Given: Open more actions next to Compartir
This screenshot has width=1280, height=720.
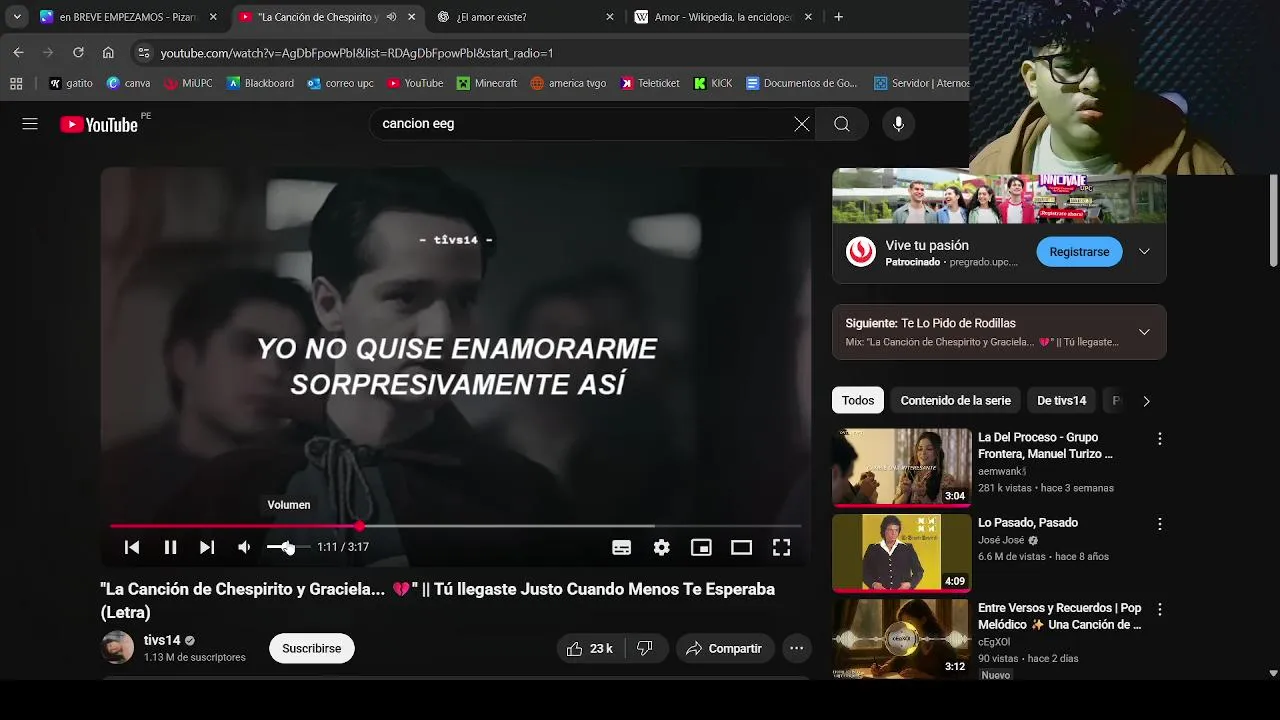Looking at the screenshot, I should click(796, 649).
